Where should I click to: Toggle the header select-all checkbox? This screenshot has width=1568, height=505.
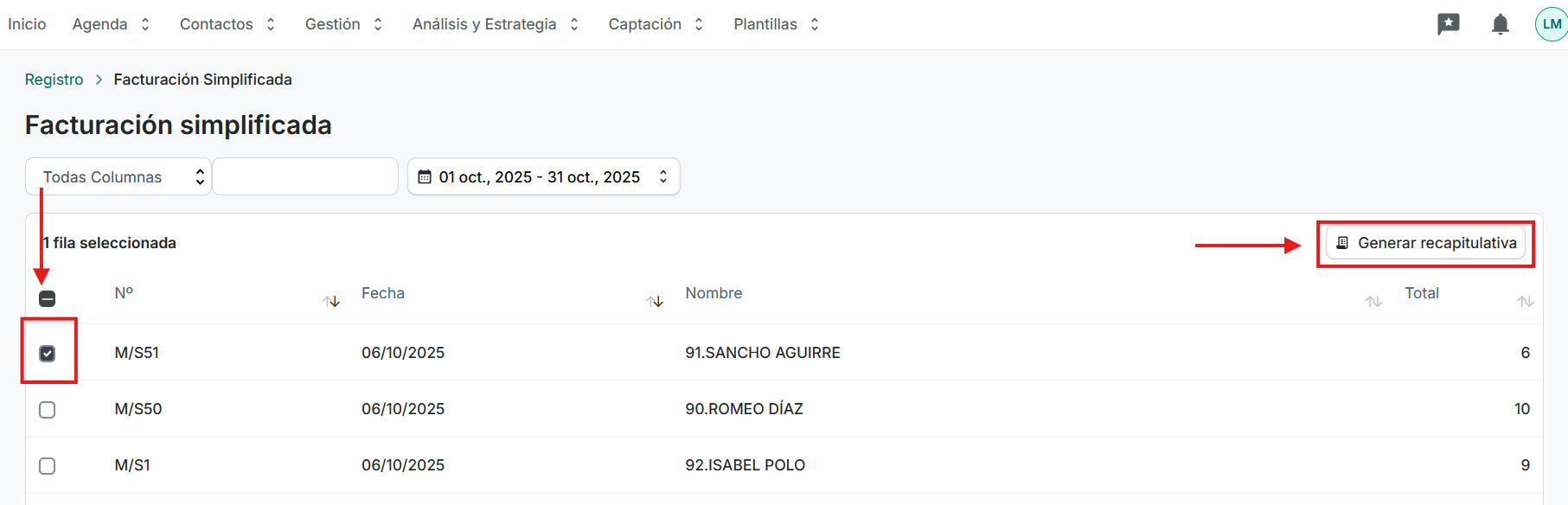pyautogui.click(x=48, y=298)
